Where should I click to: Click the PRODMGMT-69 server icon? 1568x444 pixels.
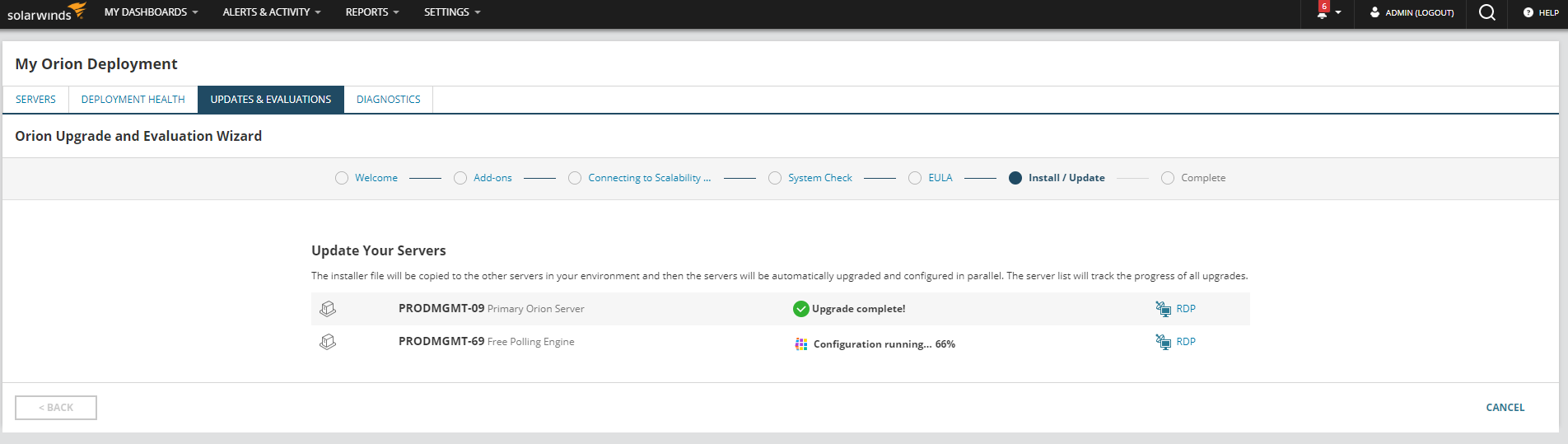coord(328,341)
